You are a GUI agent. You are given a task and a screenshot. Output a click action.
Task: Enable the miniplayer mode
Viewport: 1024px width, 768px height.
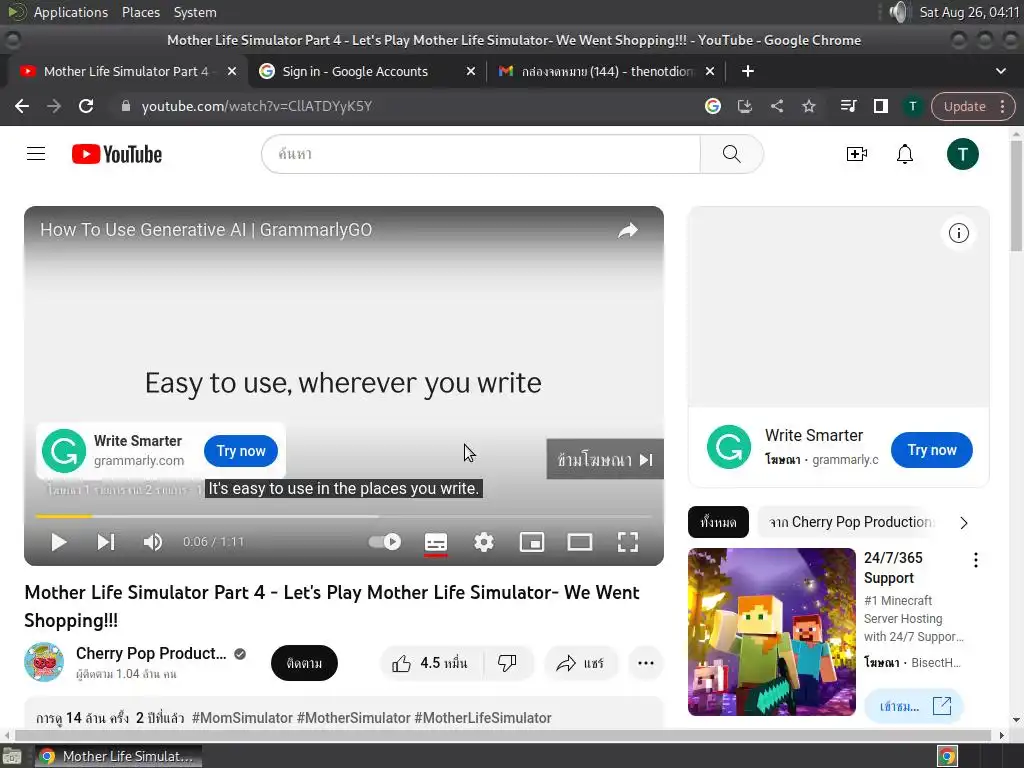click(532, 542)
